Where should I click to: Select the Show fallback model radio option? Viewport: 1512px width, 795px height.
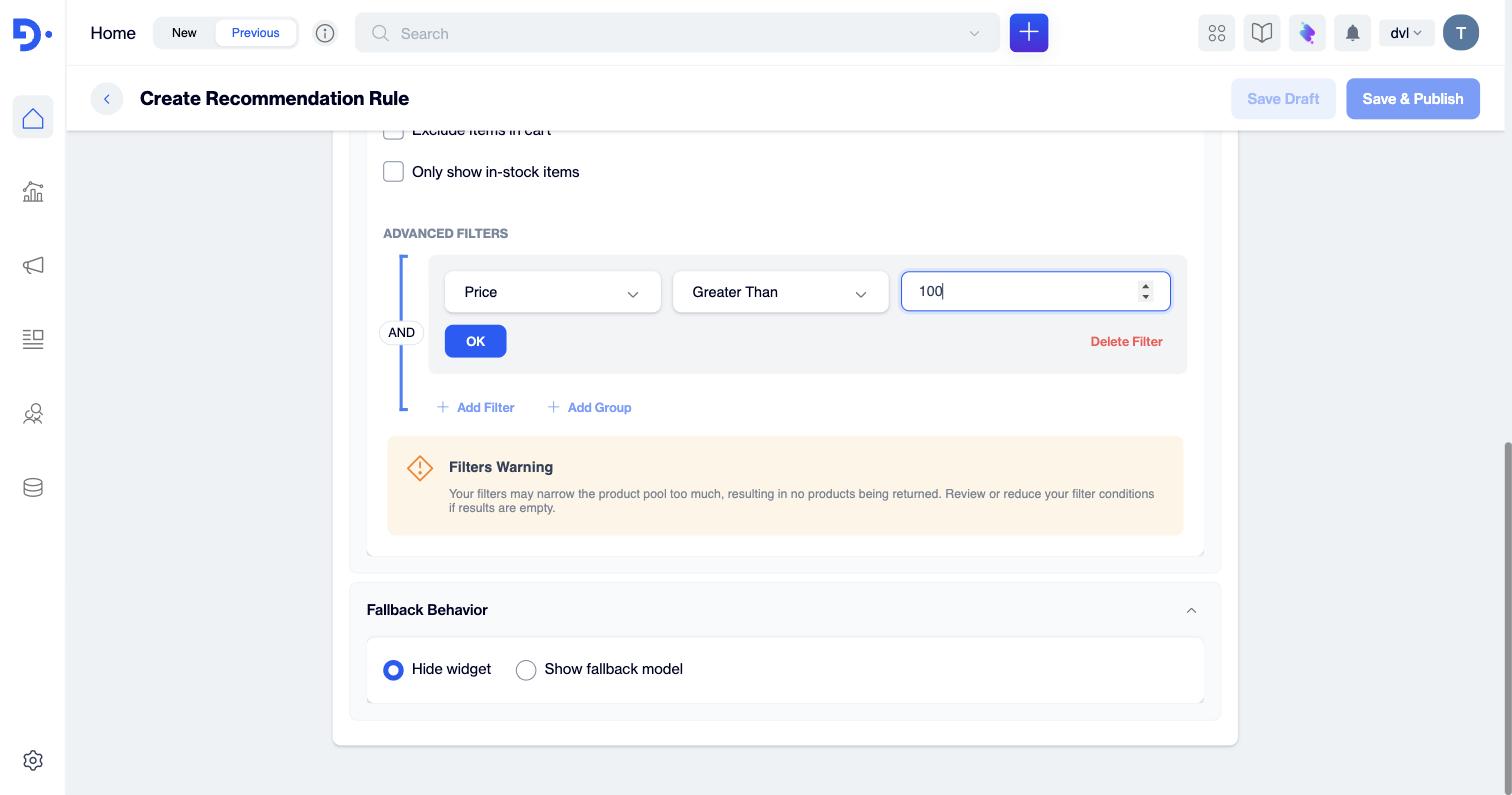526,670
